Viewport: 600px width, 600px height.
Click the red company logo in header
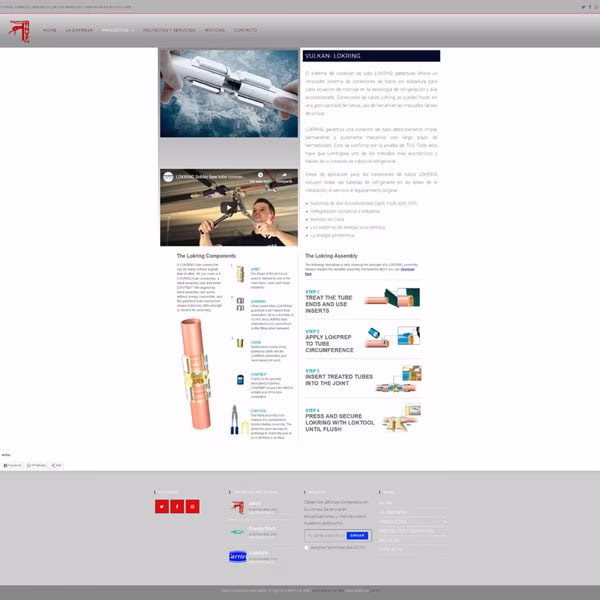(19, 31)
